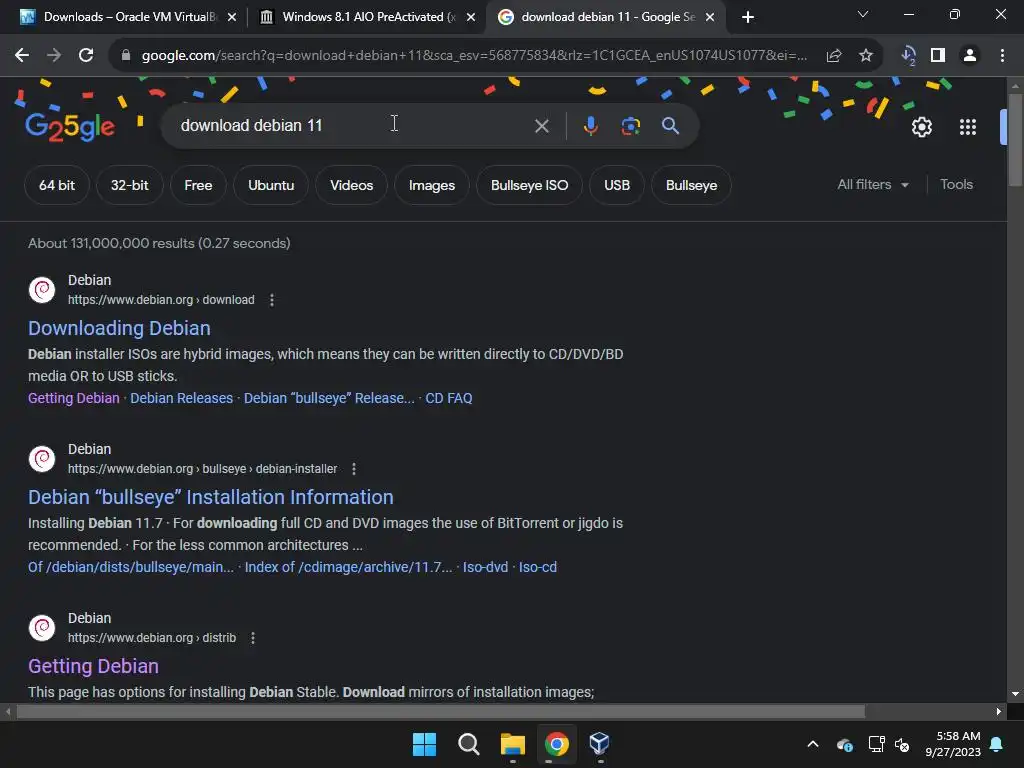Select the Ubuntu filter chip
This screenshot has width=1024, height=768.
[x=271, y=185]
